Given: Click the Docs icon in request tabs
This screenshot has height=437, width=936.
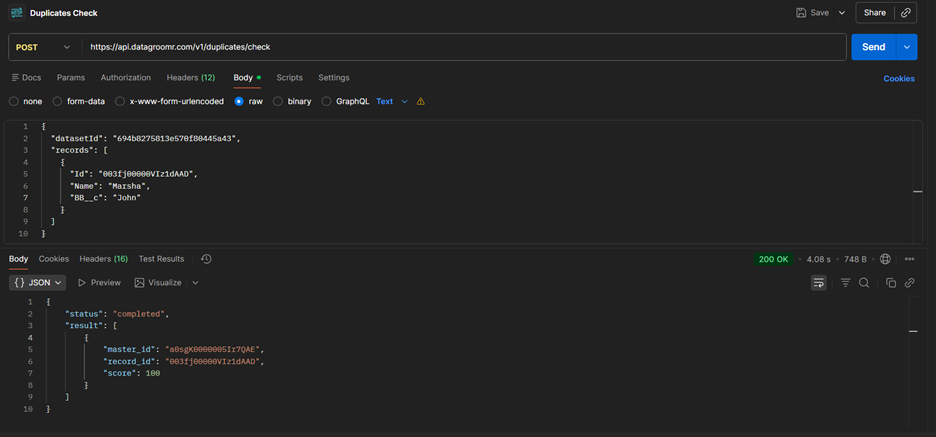Looking at the screenshot, I should (16, 78).
